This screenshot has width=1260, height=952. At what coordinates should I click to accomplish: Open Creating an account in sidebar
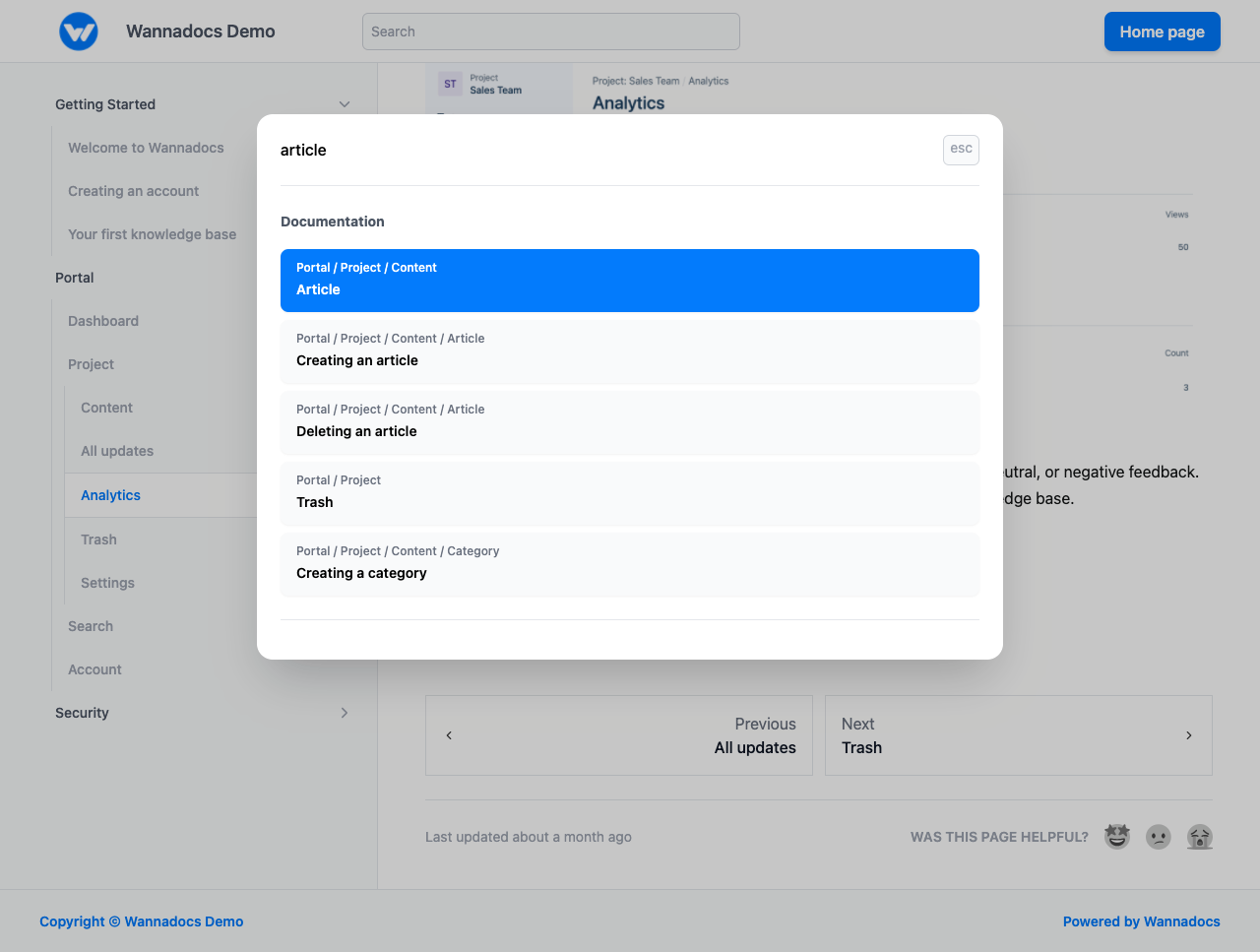pyautogui.click(x=133, y=191)
